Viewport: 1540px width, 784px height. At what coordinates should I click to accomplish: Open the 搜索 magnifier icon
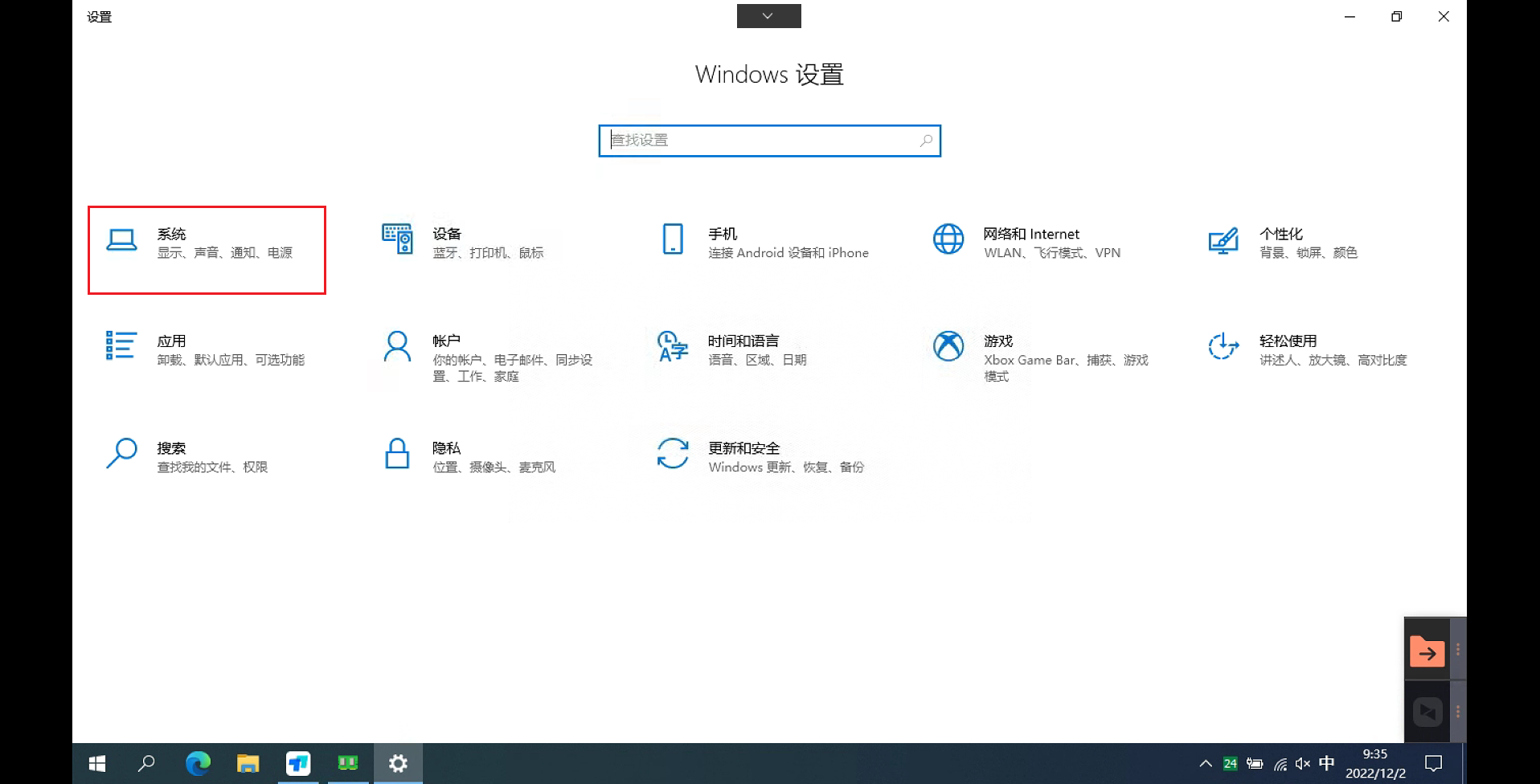[x=121, y=453]
